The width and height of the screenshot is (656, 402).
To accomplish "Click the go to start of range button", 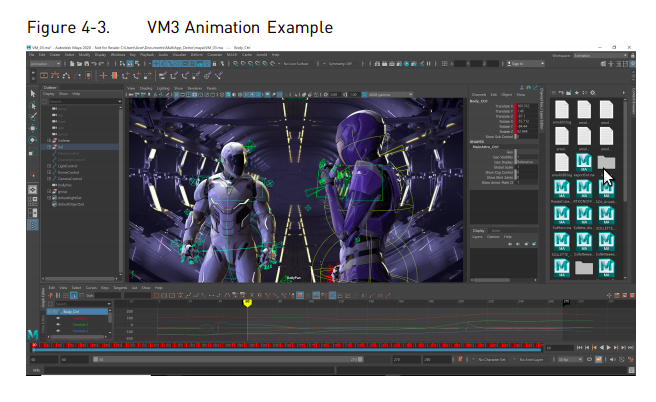I will pos(579,348).
